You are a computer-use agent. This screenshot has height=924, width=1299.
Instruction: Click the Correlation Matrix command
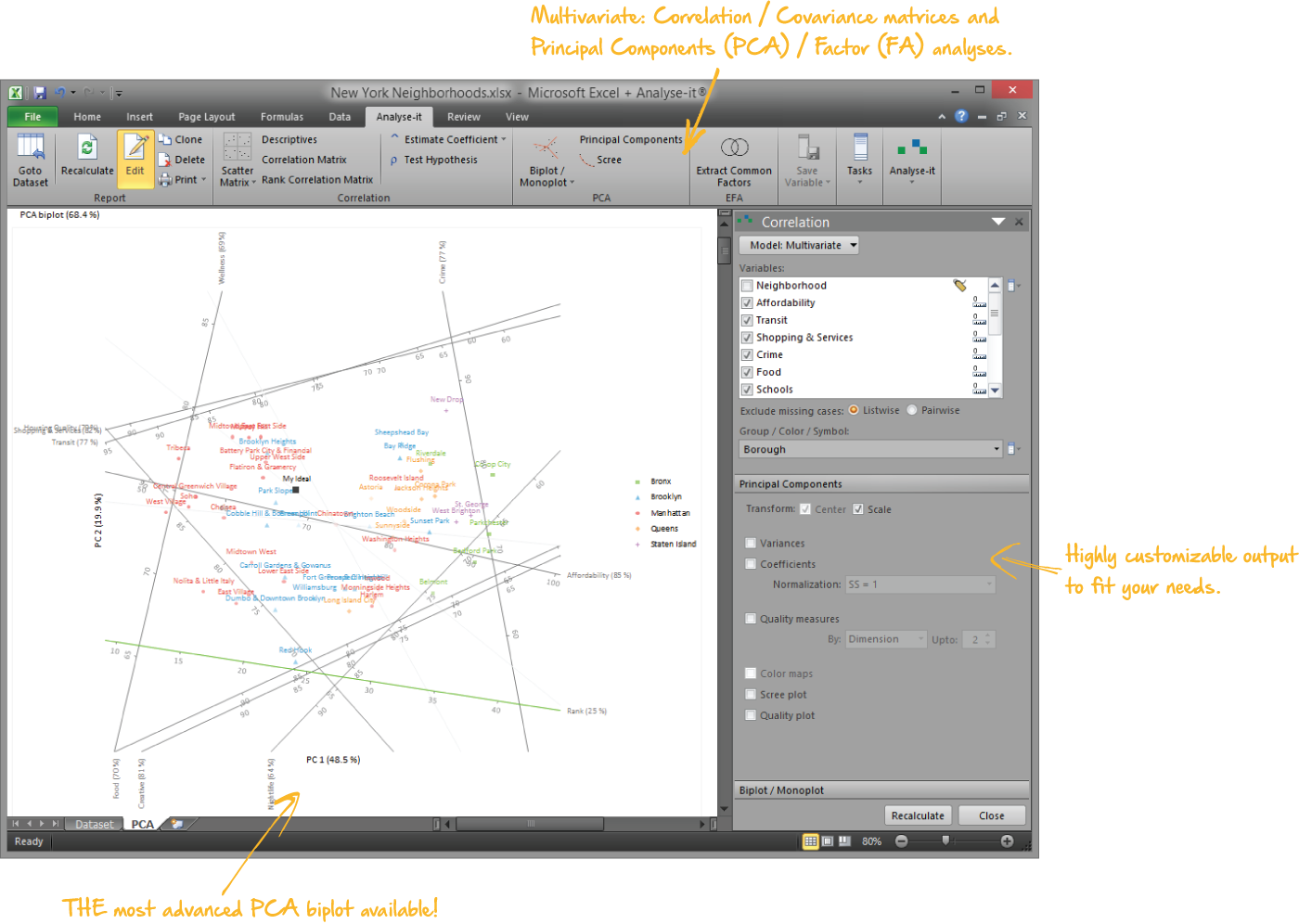point(303,160)
